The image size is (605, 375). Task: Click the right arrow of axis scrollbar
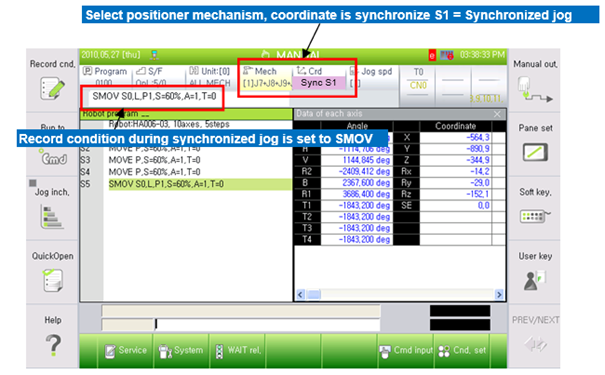[x=499, y=295]
